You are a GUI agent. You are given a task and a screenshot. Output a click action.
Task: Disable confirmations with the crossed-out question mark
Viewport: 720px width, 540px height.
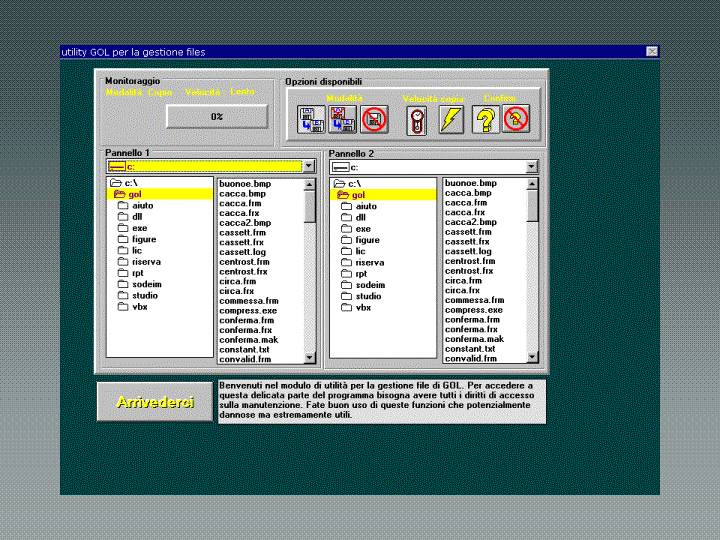tap(516, 121)
